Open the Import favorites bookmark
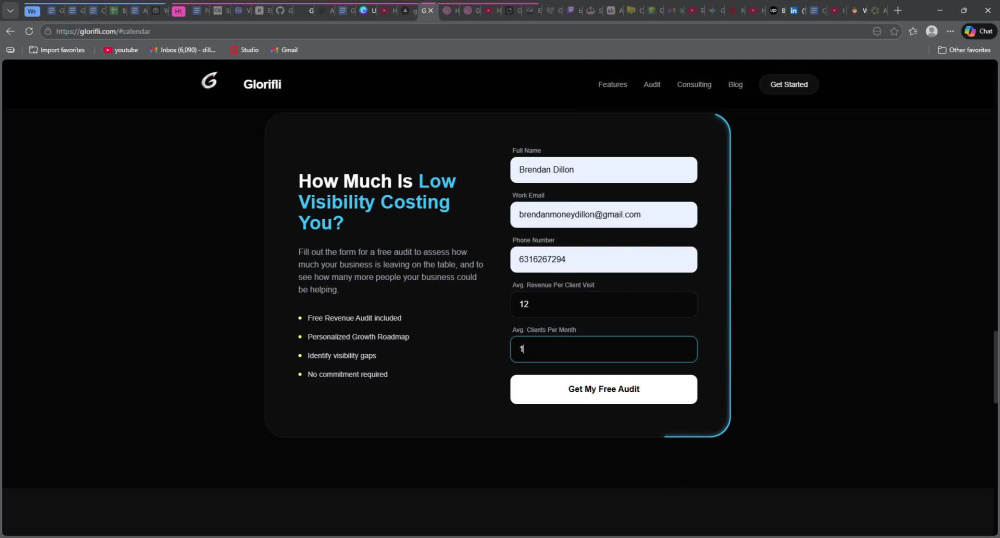 coord(57,50)
